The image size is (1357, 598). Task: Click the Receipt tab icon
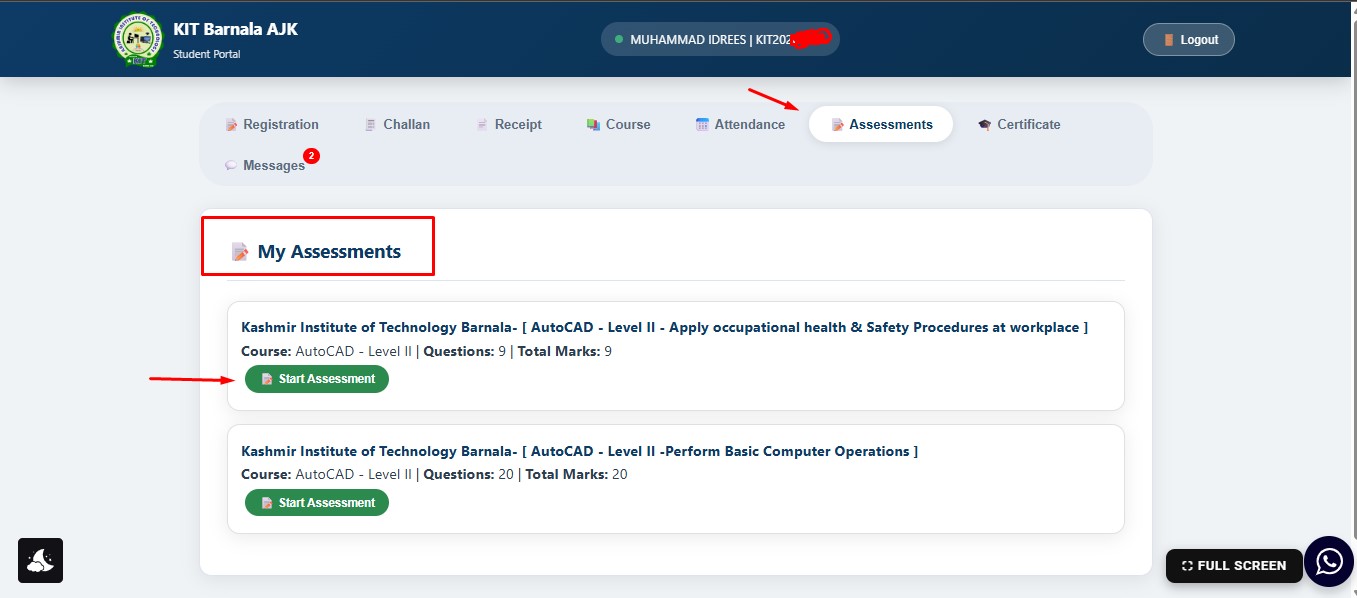tap(483, 125)
